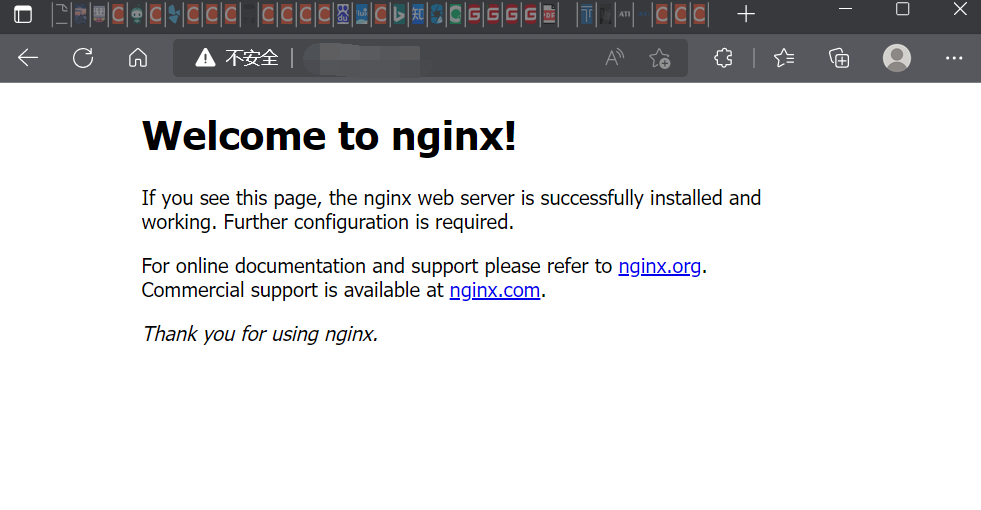The height and width of the screenshot is (510, 981).
Task: Click the 不安全 not-secure warning icon
Action: [205, 58]
